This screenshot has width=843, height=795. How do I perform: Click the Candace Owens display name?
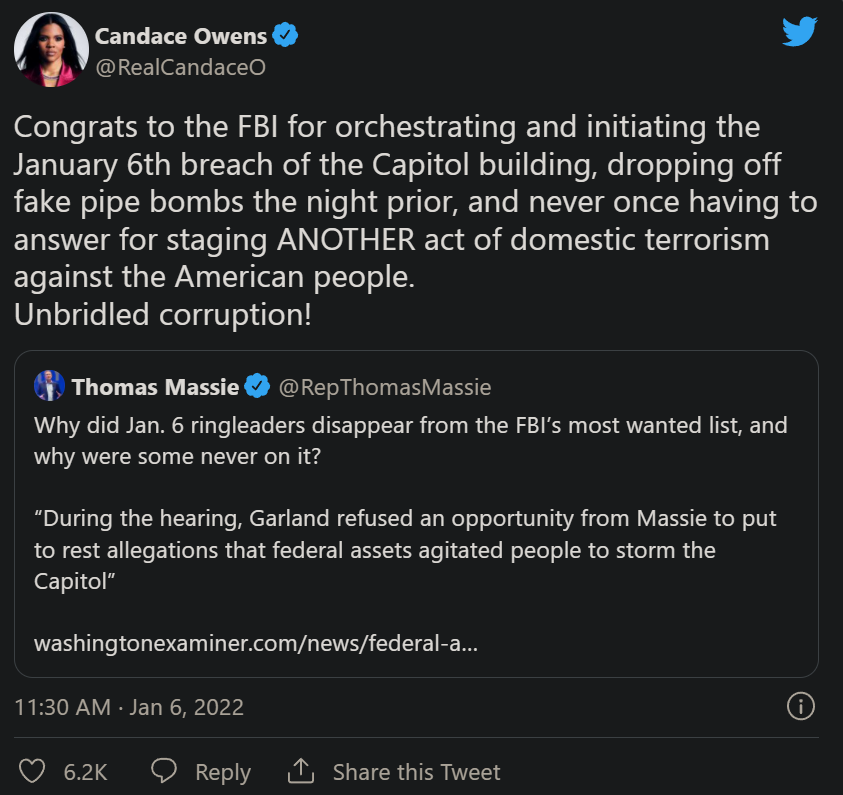[181, 37]
